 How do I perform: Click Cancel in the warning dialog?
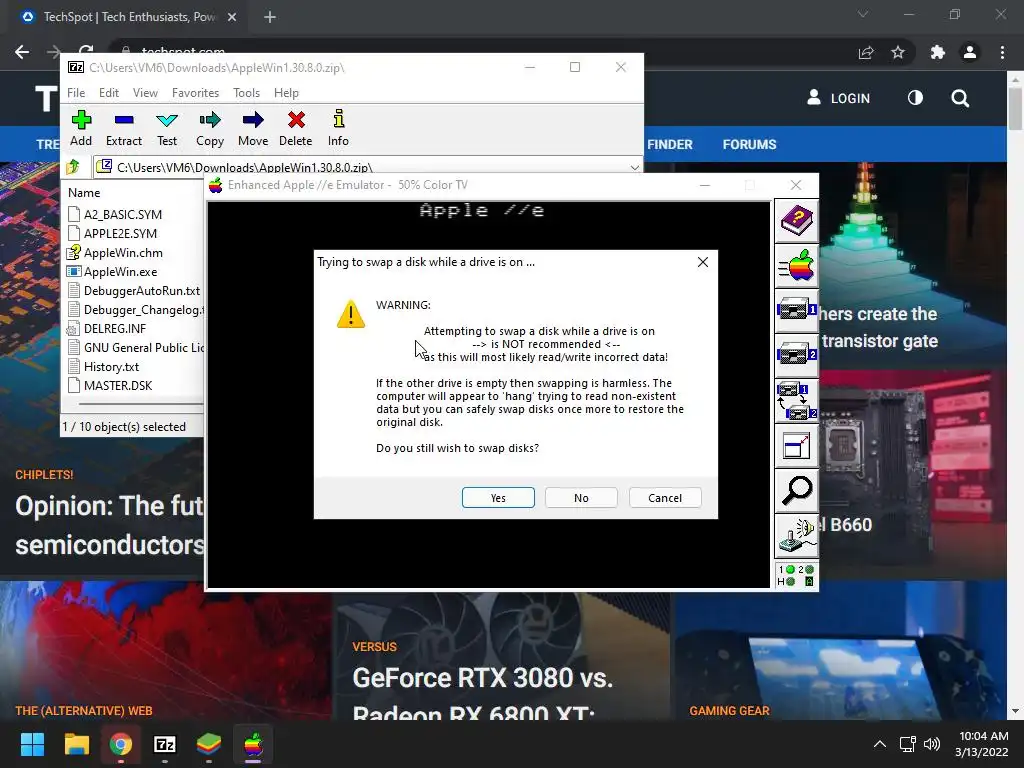pyautogui.click(x=665, y=498)
